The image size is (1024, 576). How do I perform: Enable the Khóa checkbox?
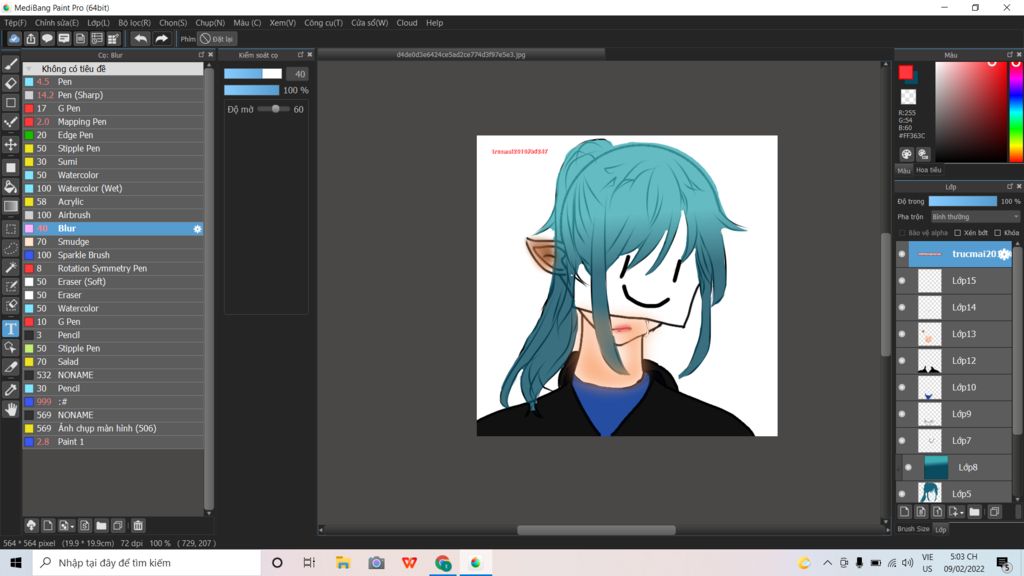pos(998,233)
